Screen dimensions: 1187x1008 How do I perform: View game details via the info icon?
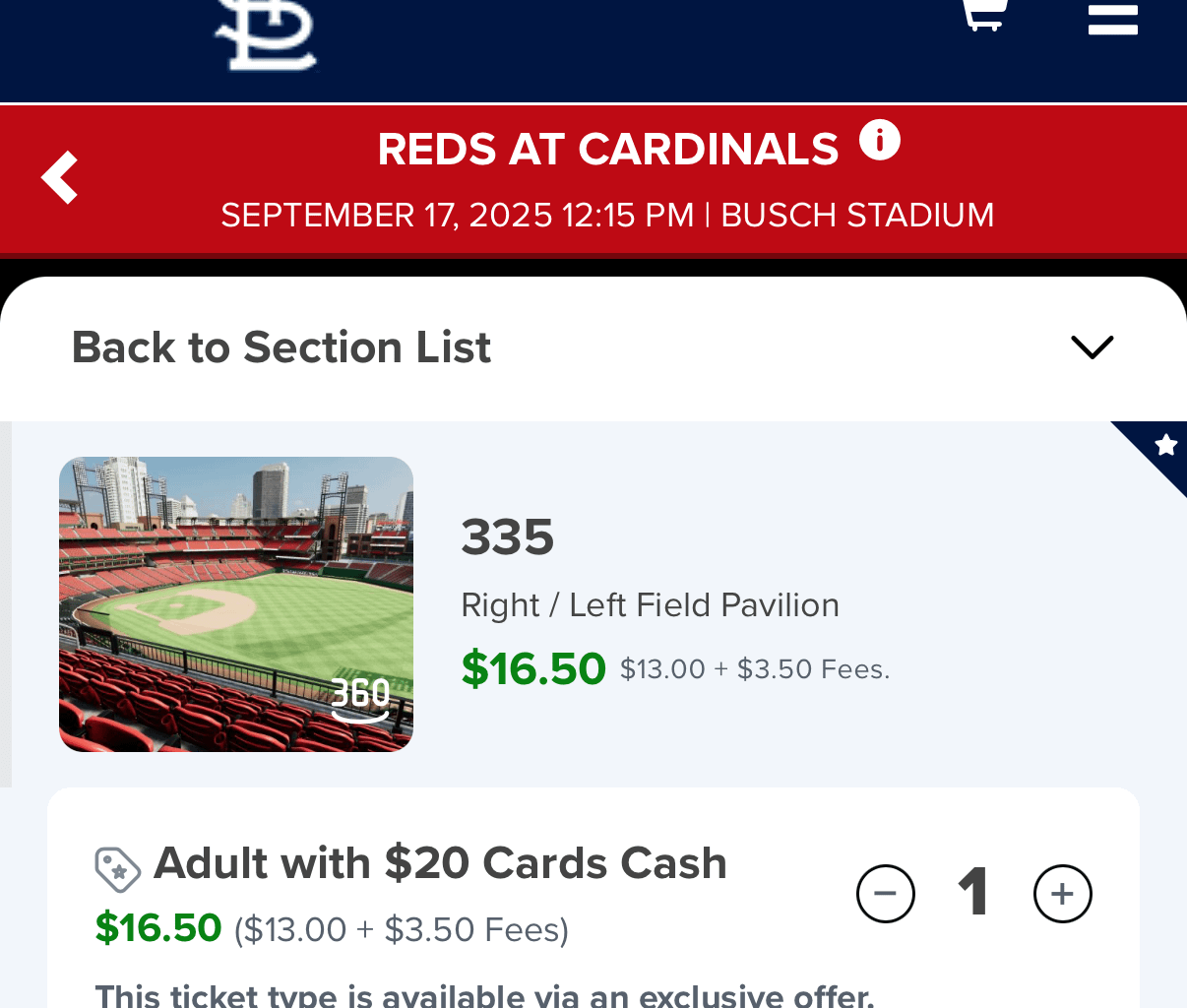pos(881,139)
